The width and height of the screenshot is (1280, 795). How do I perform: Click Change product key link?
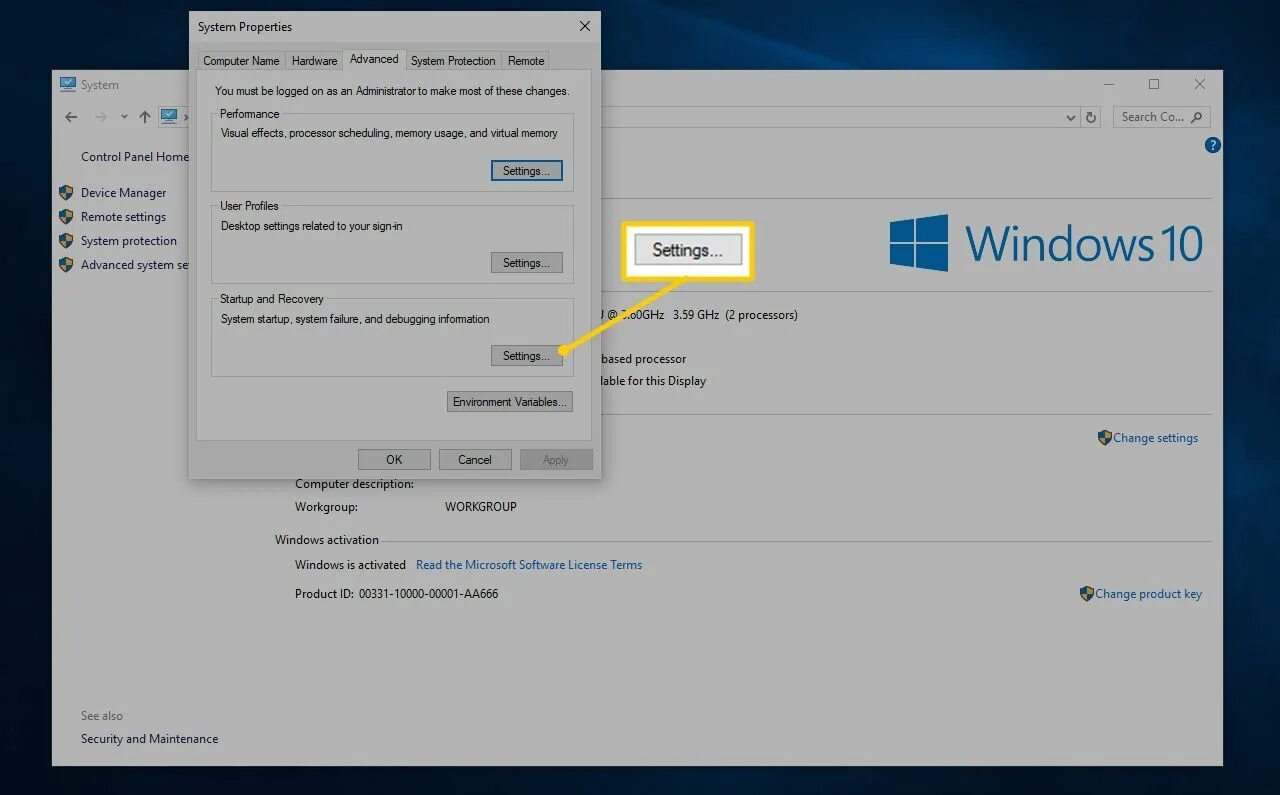[x=1148, y=594]
